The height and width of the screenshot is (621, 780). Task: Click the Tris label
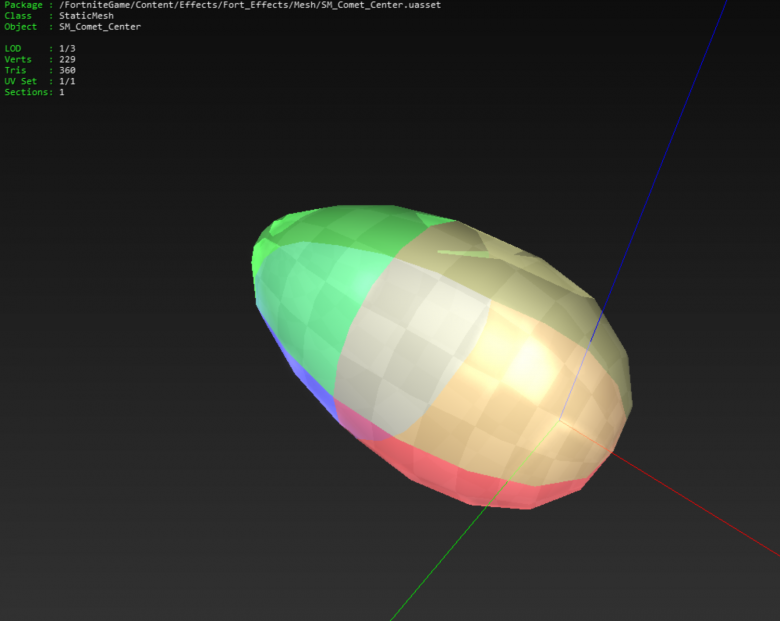15,71
